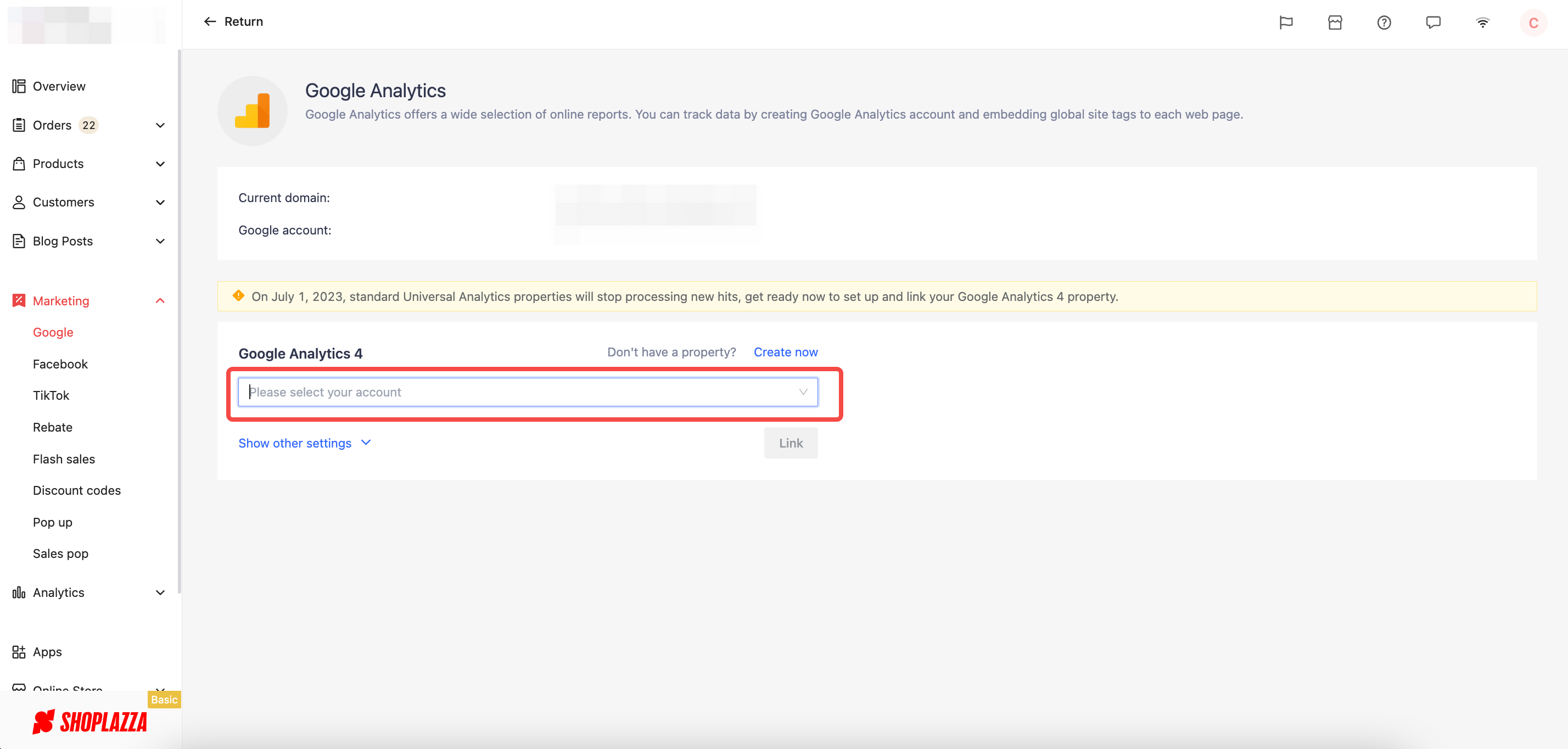Click the Orders clipboard icon
This screenshot has width=1568, height=749.
point(19,125)
